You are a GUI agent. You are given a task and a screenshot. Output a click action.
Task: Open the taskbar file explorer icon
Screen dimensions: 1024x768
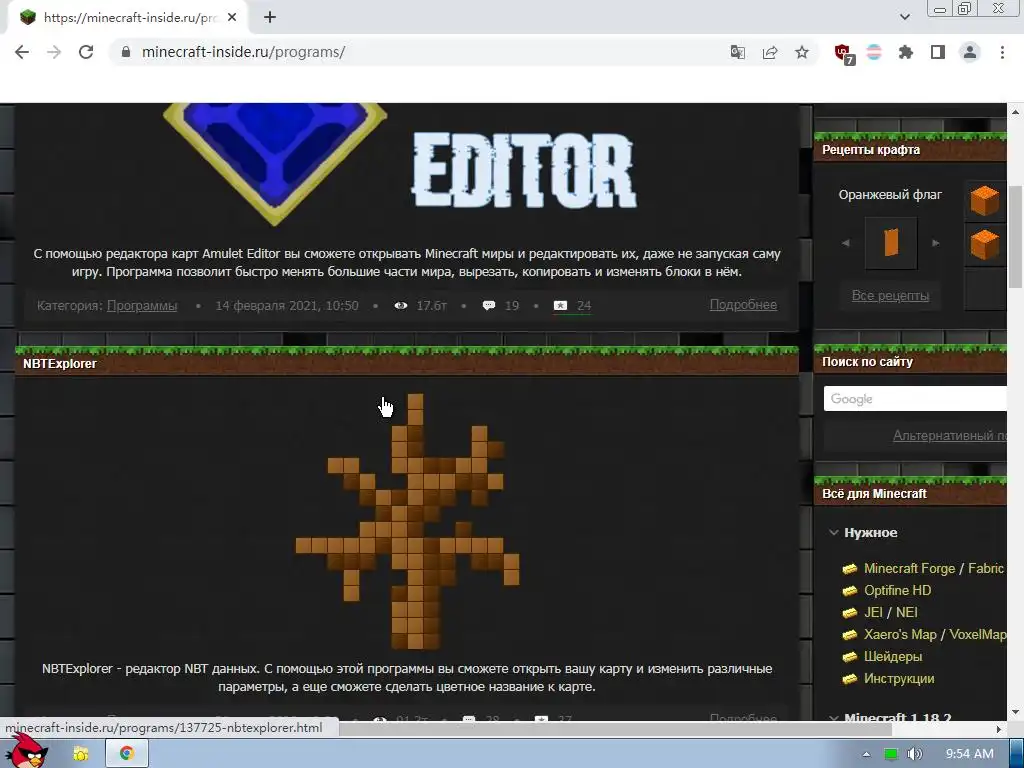click(81, 754)
